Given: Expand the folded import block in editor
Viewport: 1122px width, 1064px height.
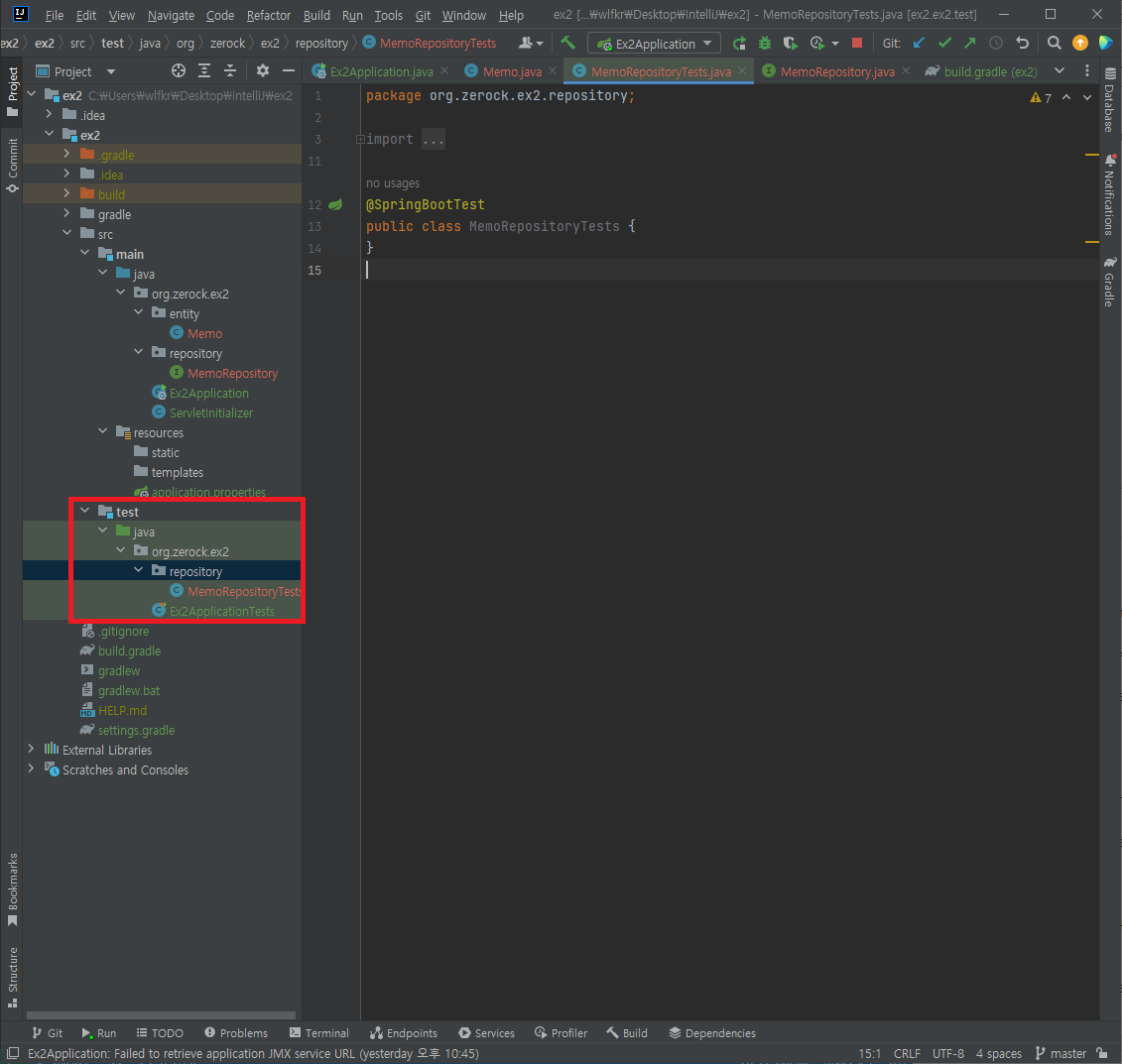Looking at the screenshot, I should point(360,139).
